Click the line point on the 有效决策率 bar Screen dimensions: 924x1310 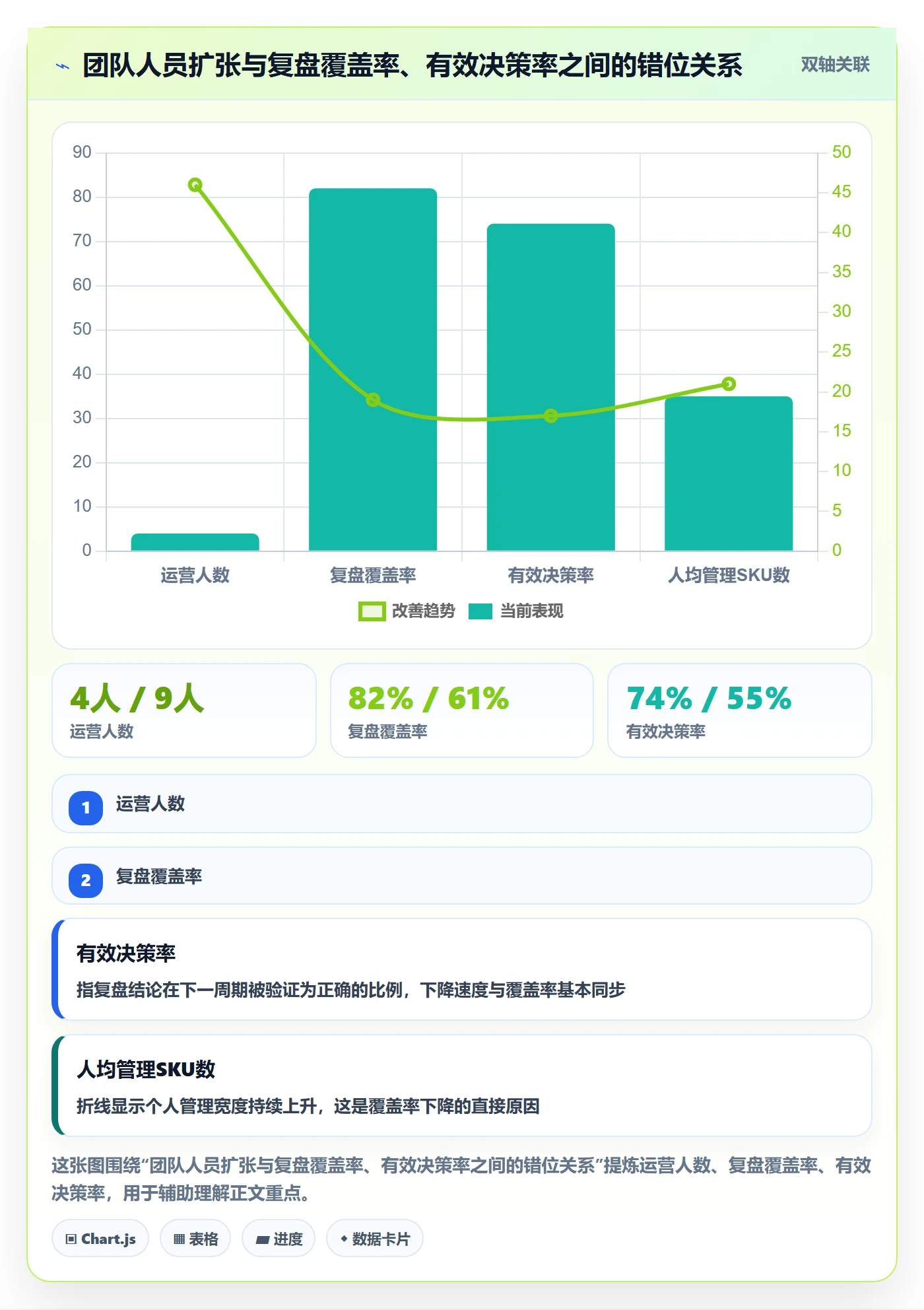click(551, 415)
